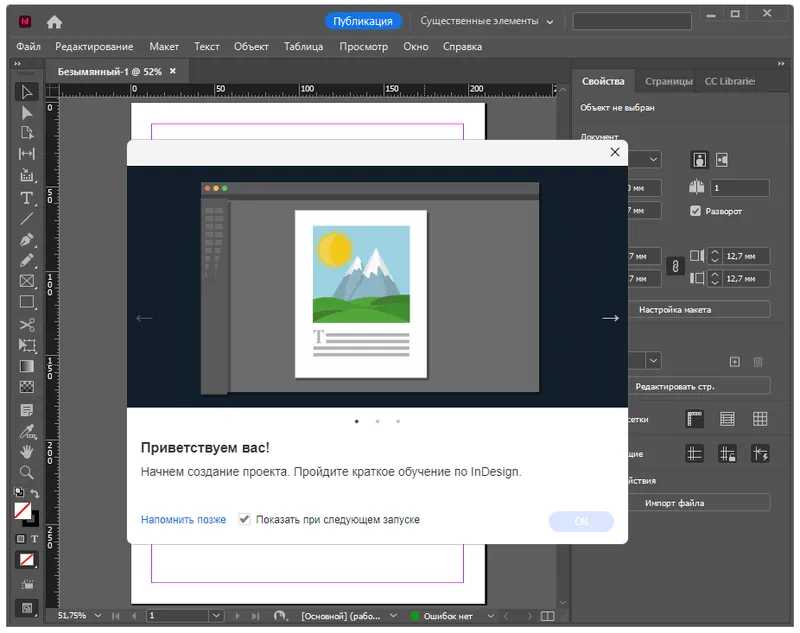800x633 pixels.
Task: Select the Free Transform tool
Action: (27, 345)
